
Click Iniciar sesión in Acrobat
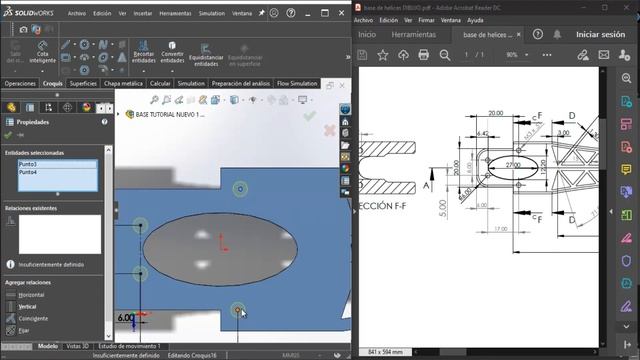(600, 35)
